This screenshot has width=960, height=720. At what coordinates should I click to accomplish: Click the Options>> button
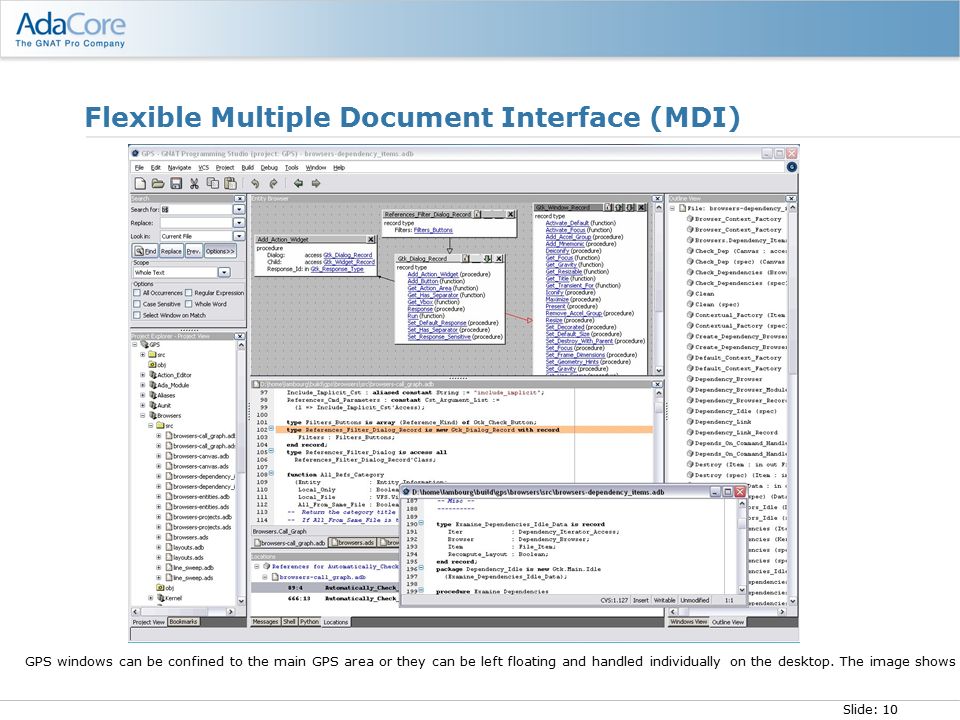[x=220, y=251]
